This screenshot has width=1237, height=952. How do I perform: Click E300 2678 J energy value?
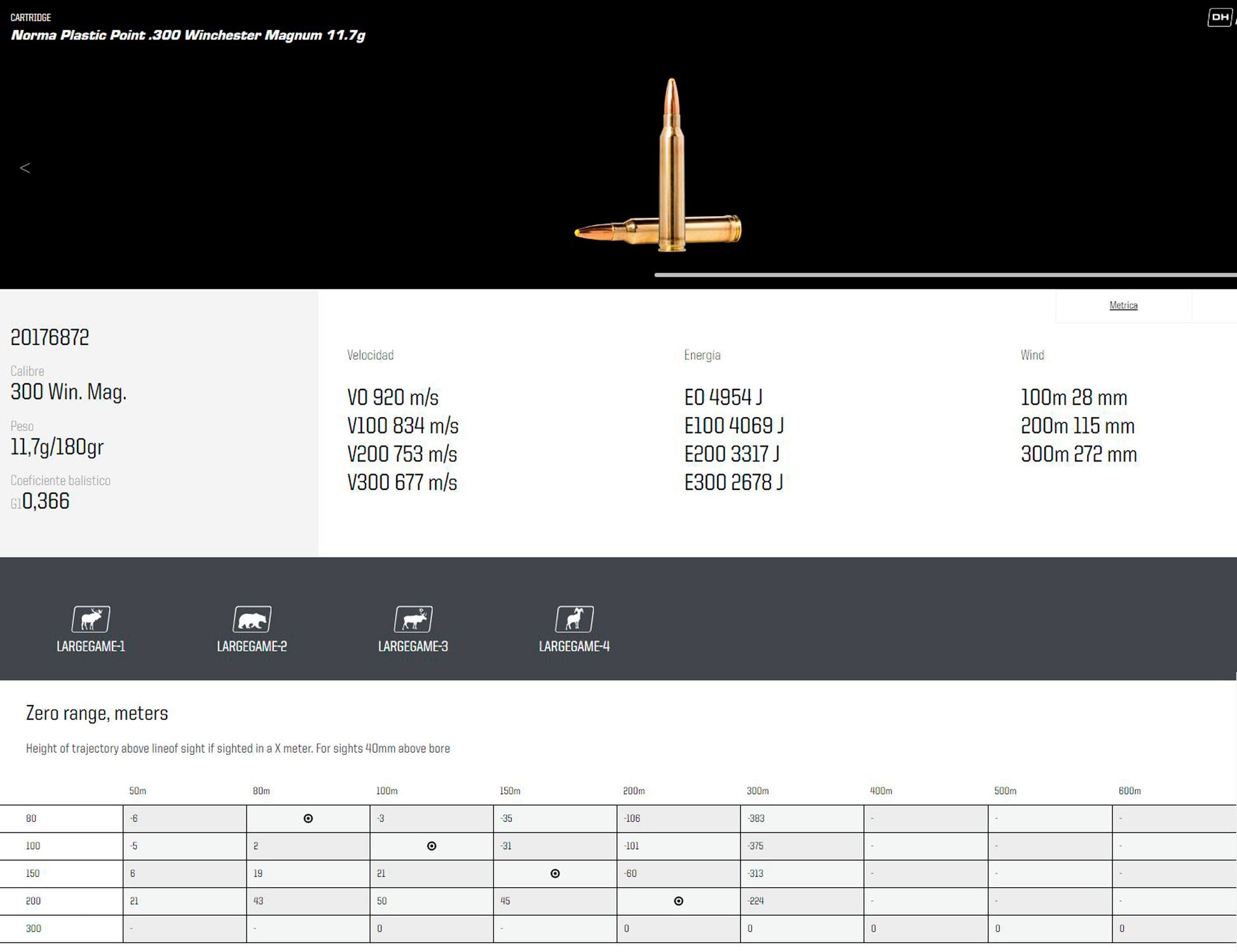[734, 483]
